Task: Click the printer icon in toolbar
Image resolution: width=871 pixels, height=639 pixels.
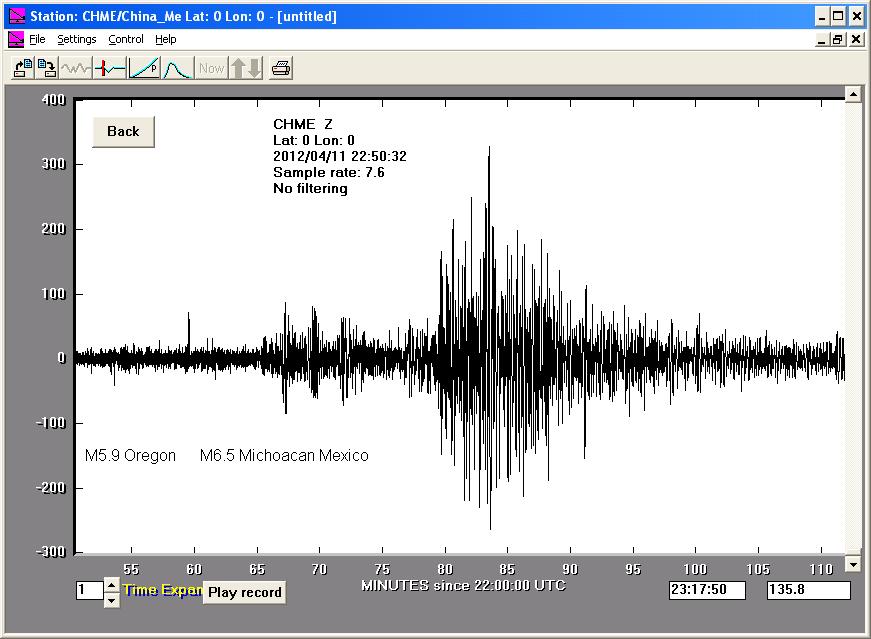Action: pyautogui.click(x=281, y=68)
